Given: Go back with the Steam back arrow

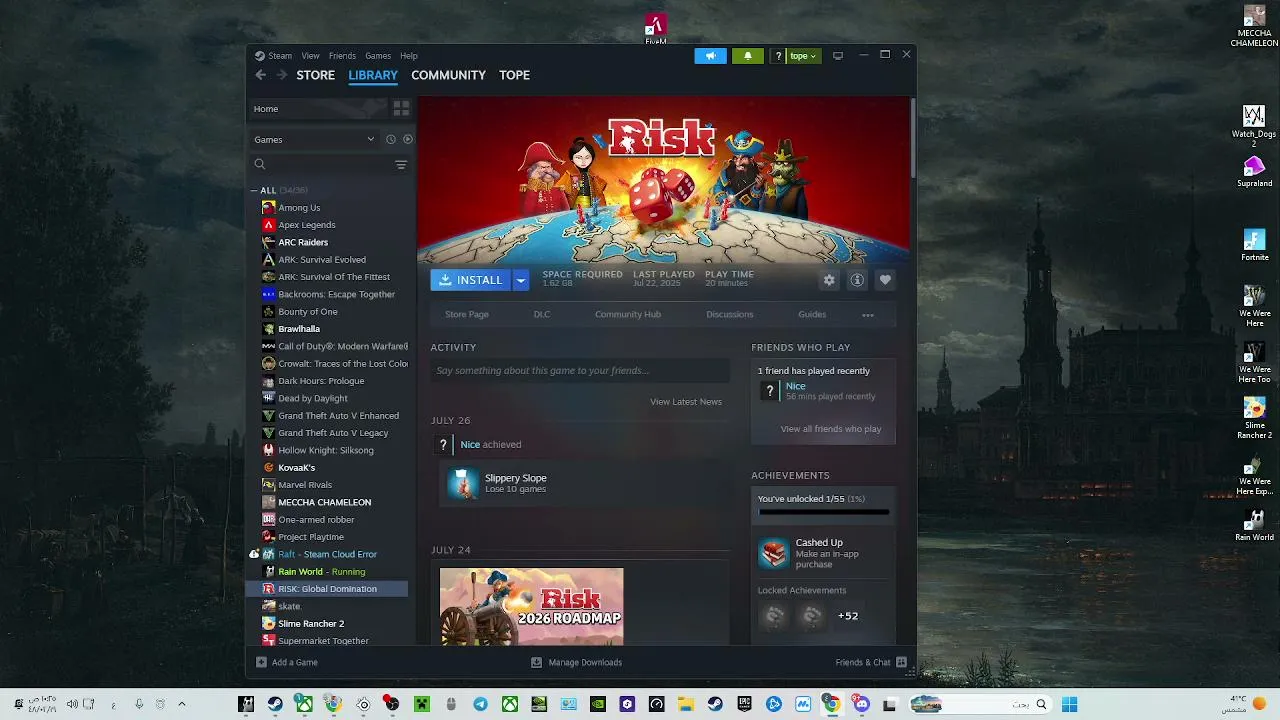Looking at the screenshot, I should pos(261,75).
